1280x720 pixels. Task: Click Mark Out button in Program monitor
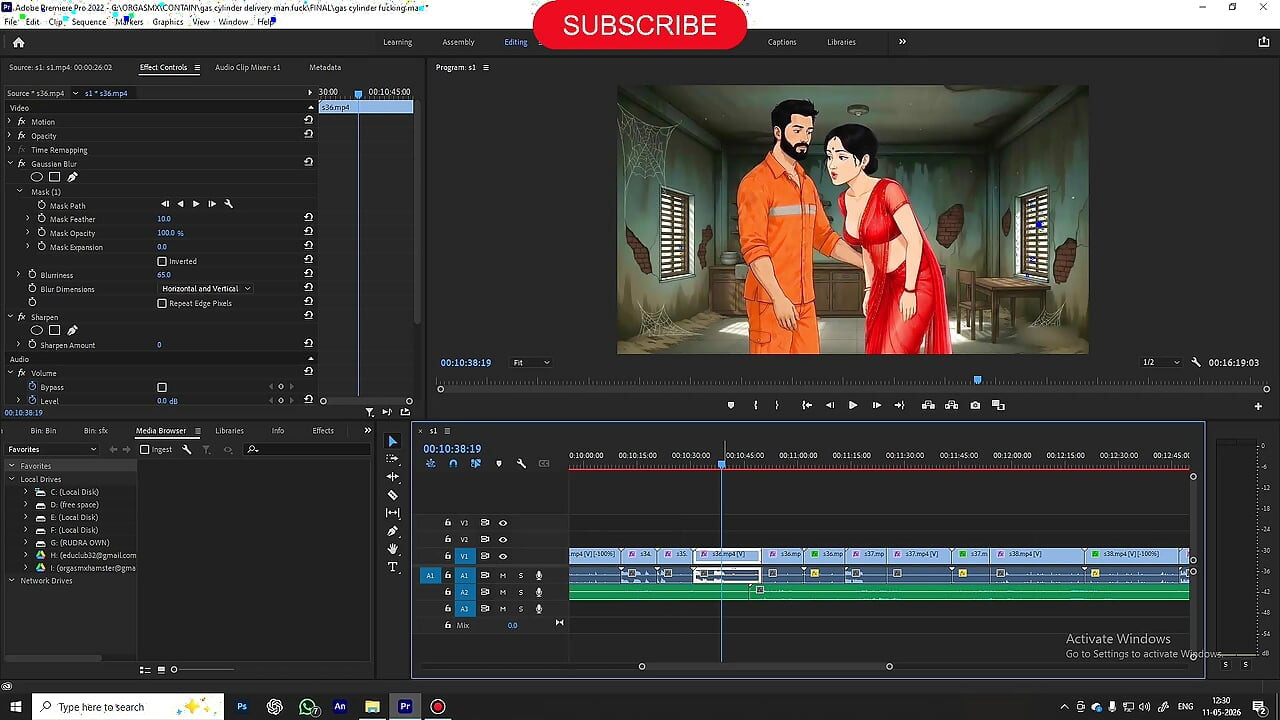pos(777,405)
